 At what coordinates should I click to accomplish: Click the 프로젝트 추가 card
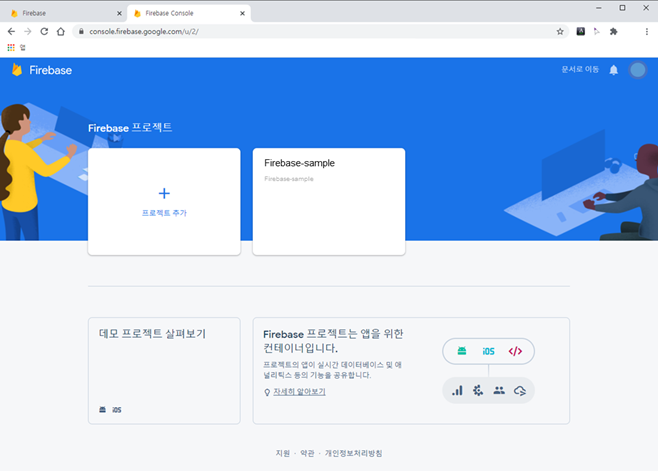164,201
